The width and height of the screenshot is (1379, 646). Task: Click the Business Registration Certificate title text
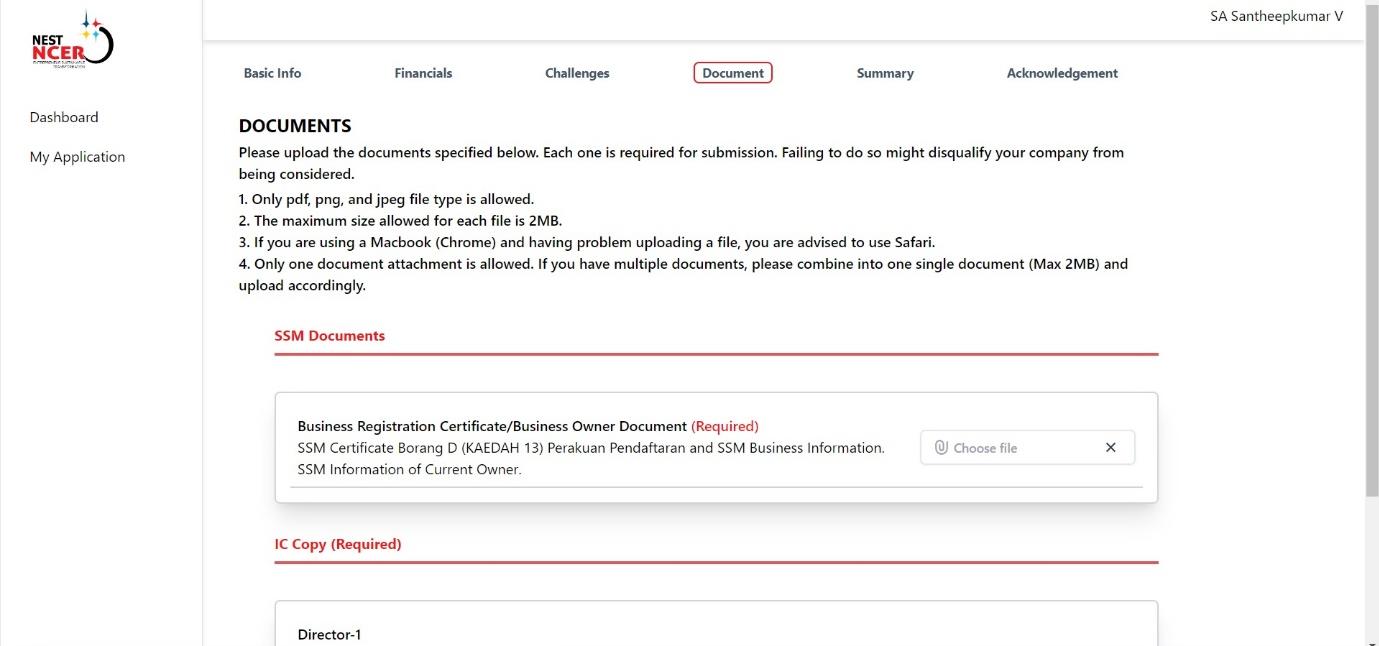pos(492,426)
